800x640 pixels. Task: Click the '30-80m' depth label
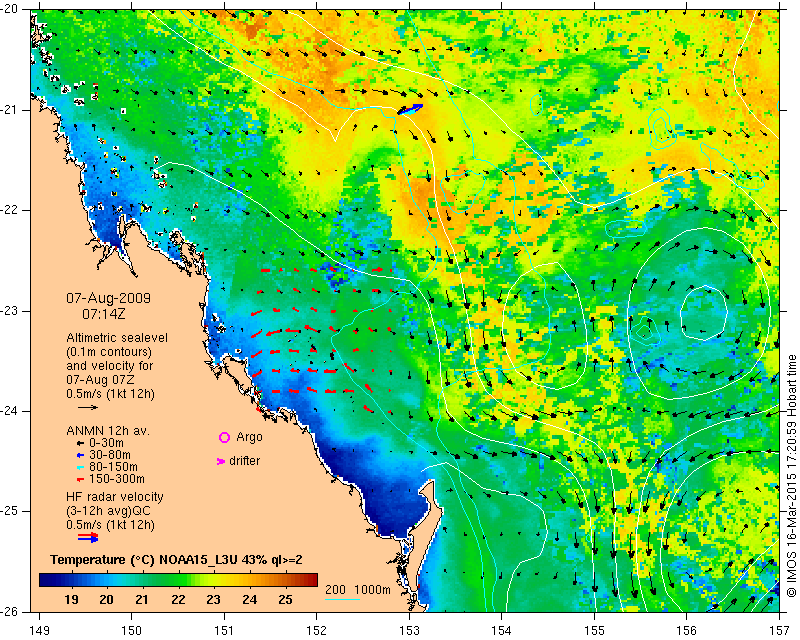(x=110, y=455)
